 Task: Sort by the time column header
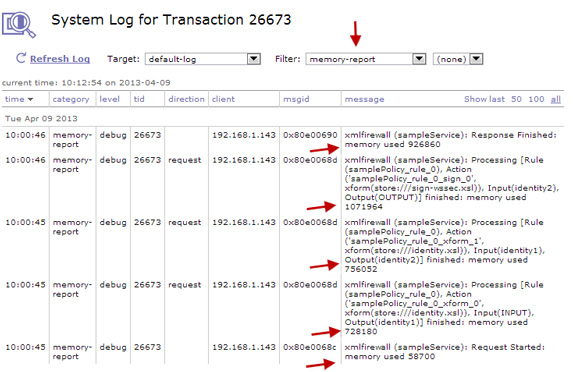coord(15,99)
